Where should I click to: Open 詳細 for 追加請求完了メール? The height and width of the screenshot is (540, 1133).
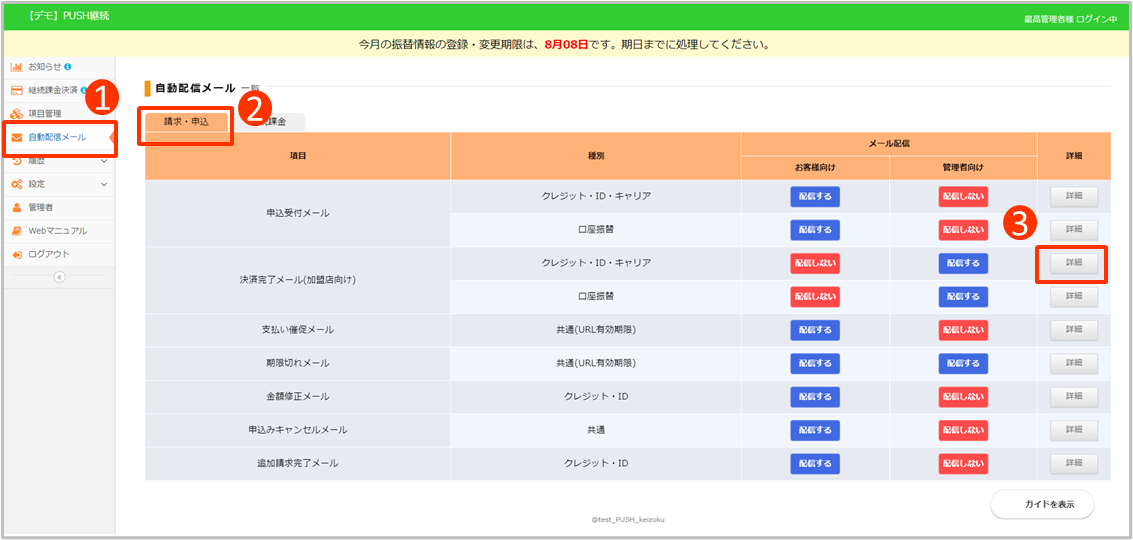pos(1073,464)
